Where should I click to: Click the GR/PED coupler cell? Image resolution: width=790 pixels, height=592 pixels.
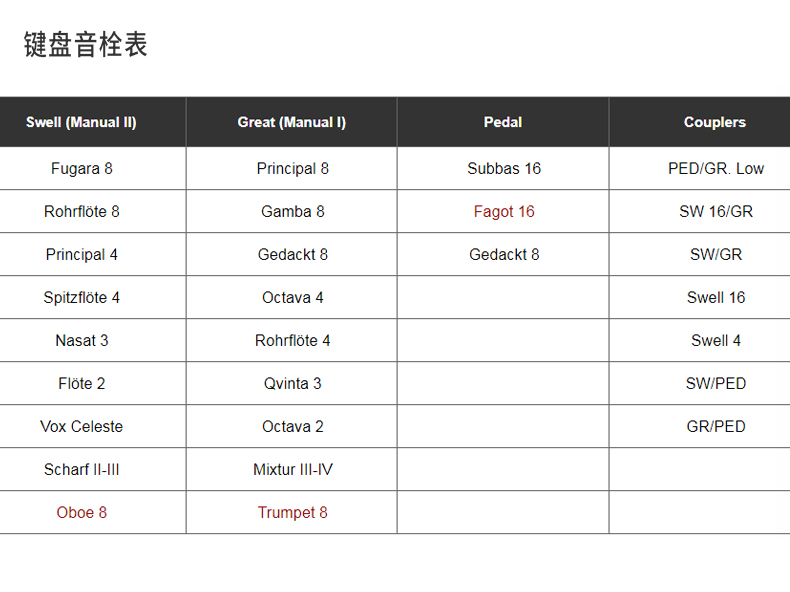715,426
